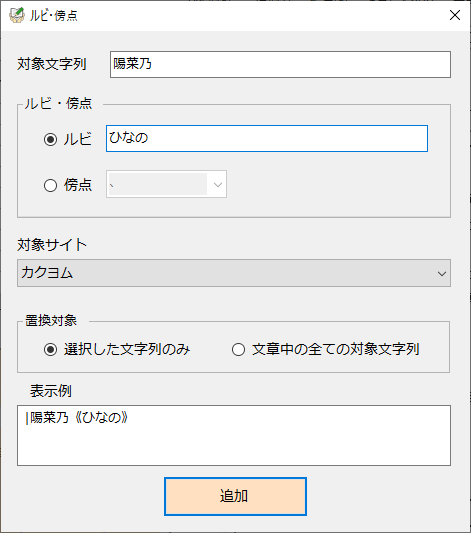The image size is (471, 533).
Task: Click the 表示例 preview text box
Action: (234, 435)
